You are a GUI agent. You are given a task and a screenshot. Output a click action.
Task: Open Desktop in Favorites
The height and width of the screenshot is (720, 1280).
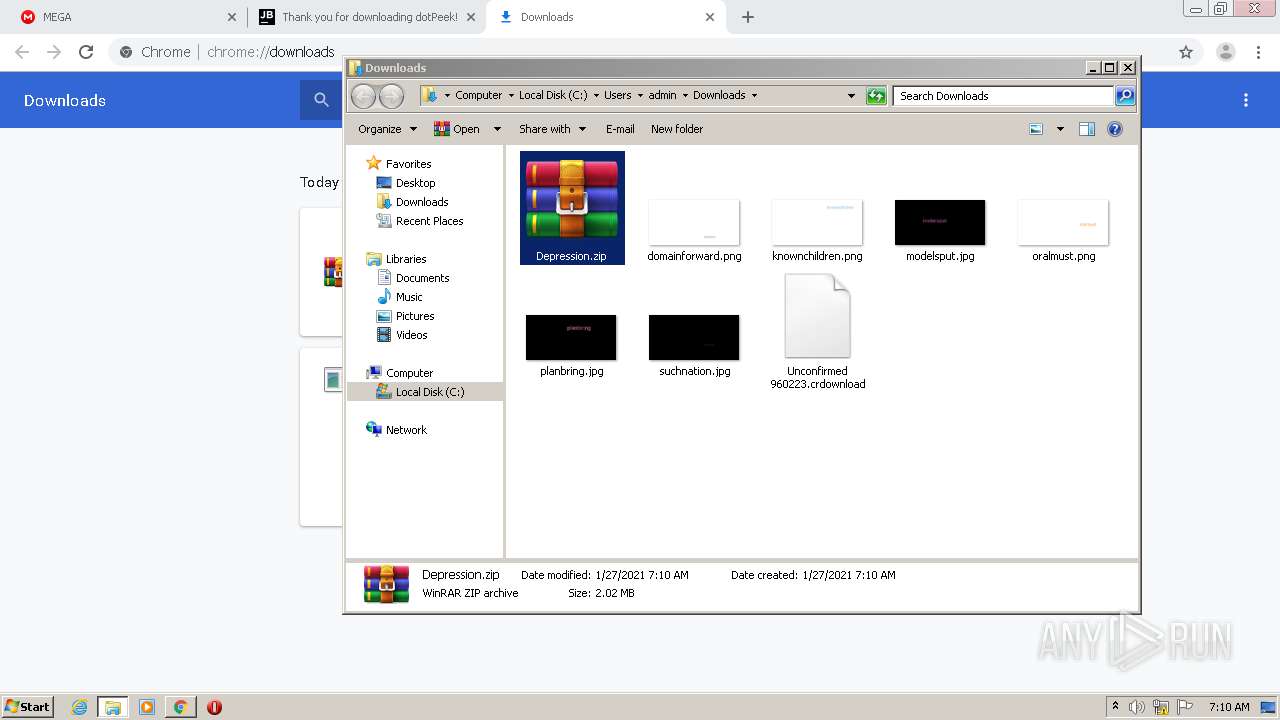point(406,183)
